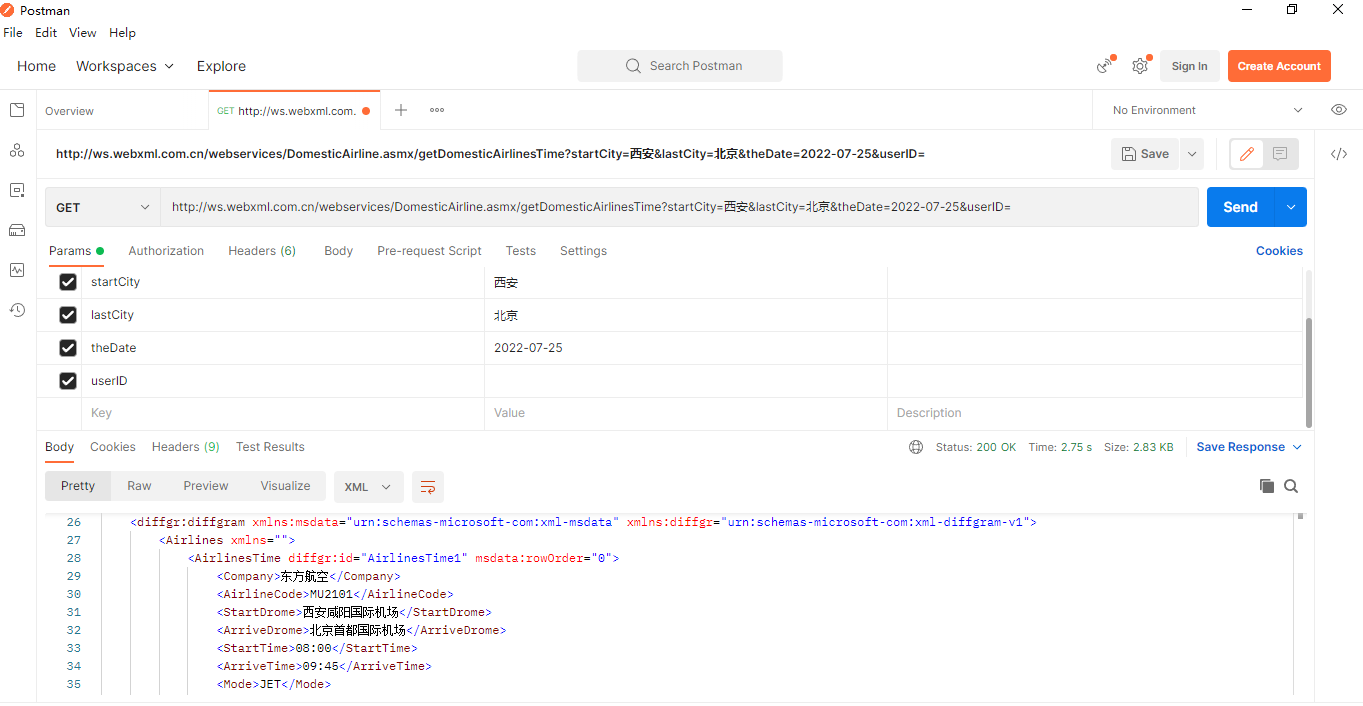Click the Send button
This screenshot has height=706, width=1363.
click(1240, 207)
